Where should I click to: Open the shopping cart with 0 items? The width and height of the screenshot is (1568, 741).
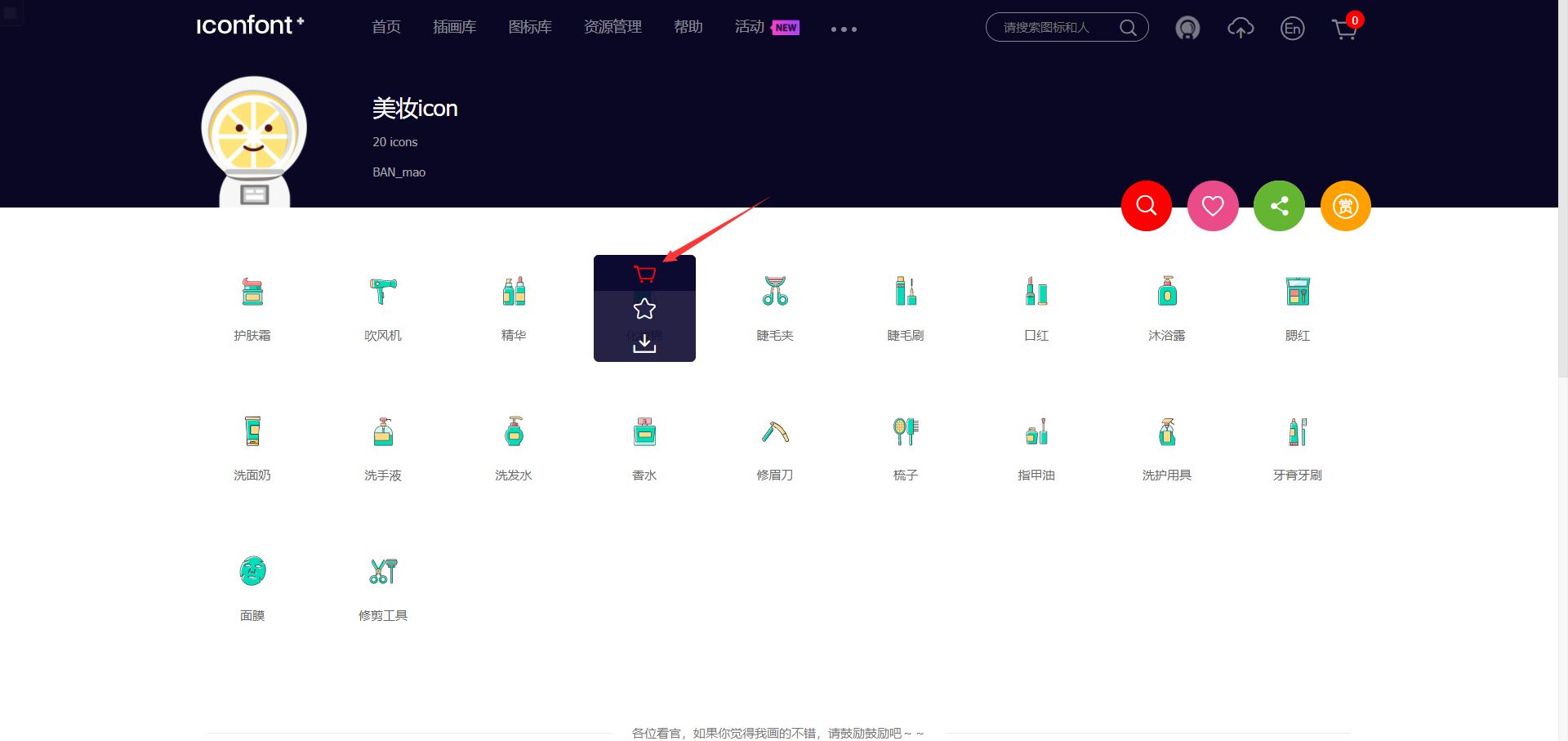pyautogui.click(x=1343, y=29)
